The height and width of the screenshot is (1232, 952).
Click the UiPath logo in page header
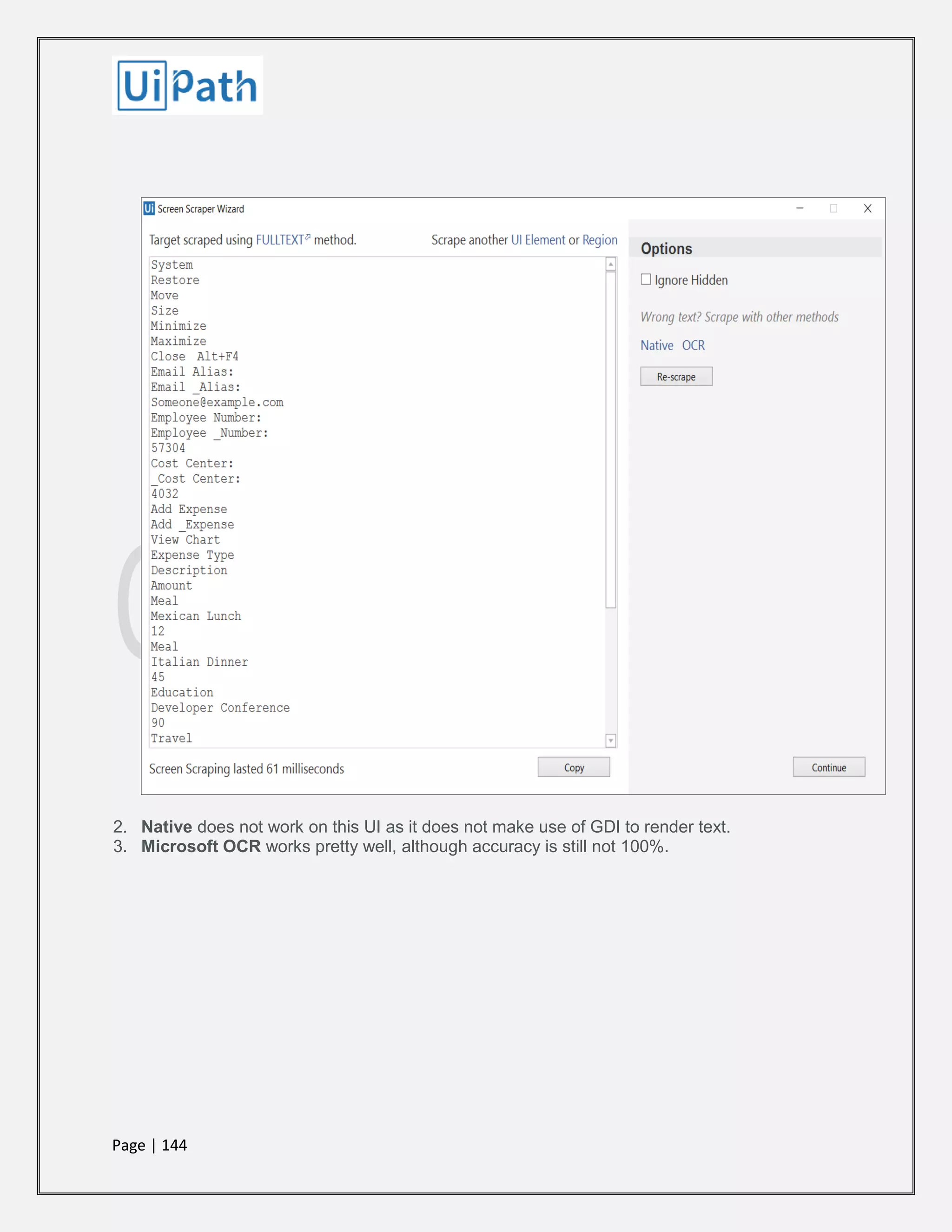pyautogui.click(x=187, y=85)
